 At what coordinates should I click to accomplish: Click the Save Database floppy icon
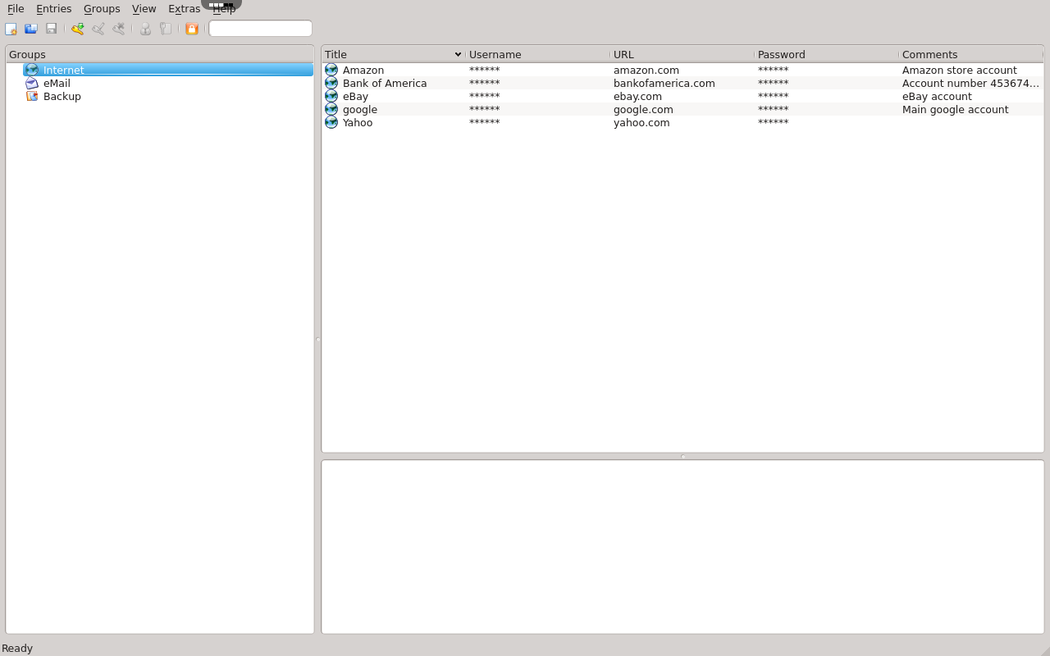(x=51, y=29)
